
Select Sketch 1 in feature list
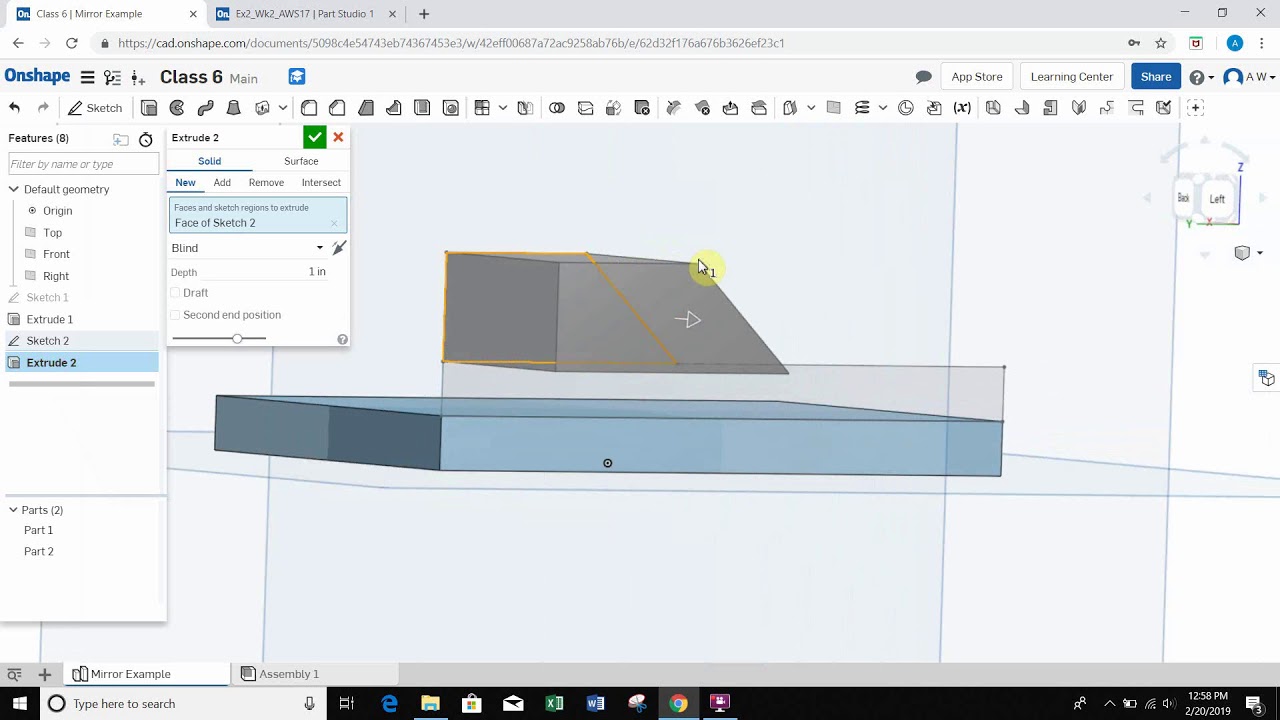[x=47, y=298]
